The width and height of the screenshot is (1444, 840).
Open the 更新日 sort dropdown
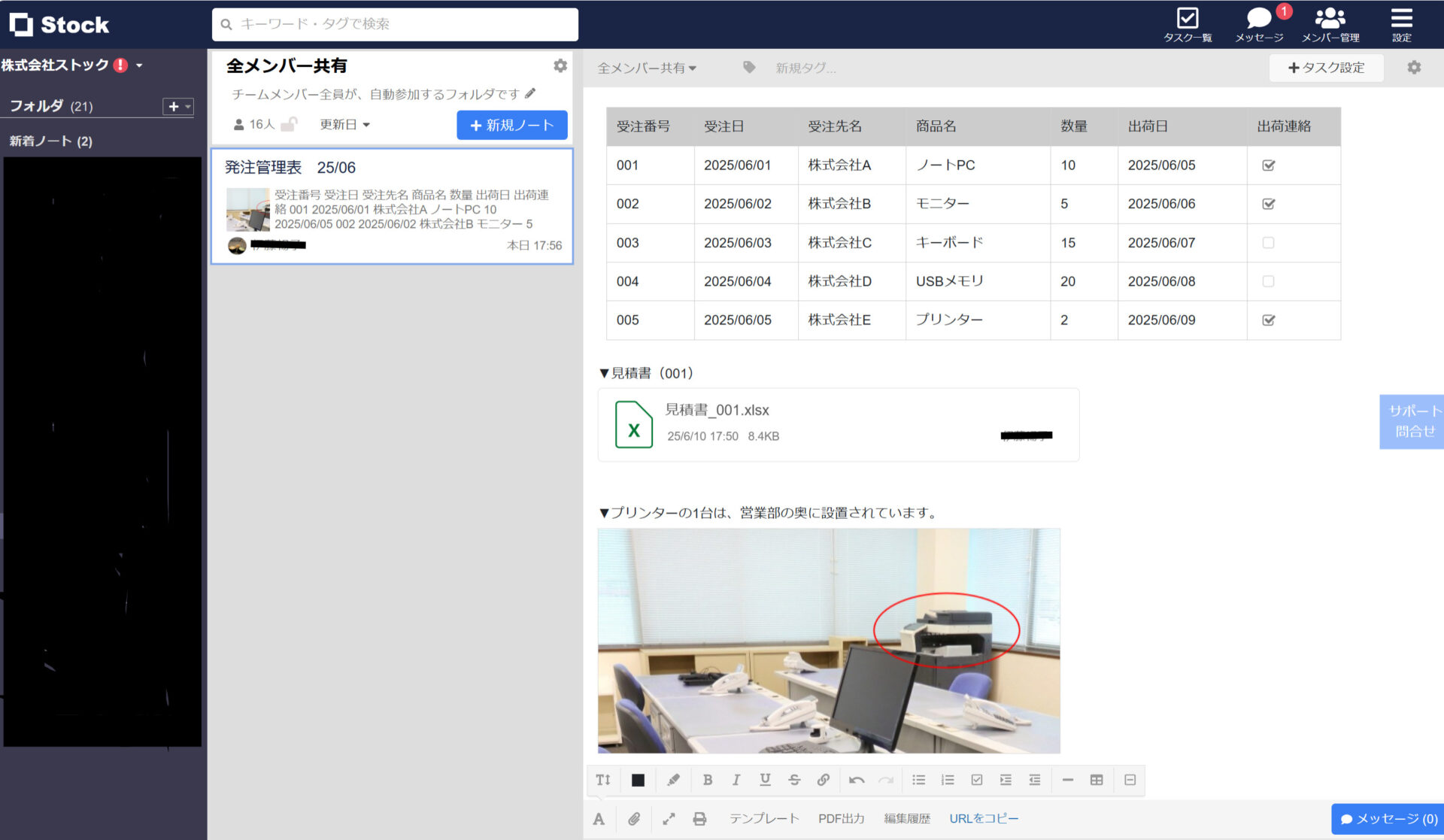(344, 124)
